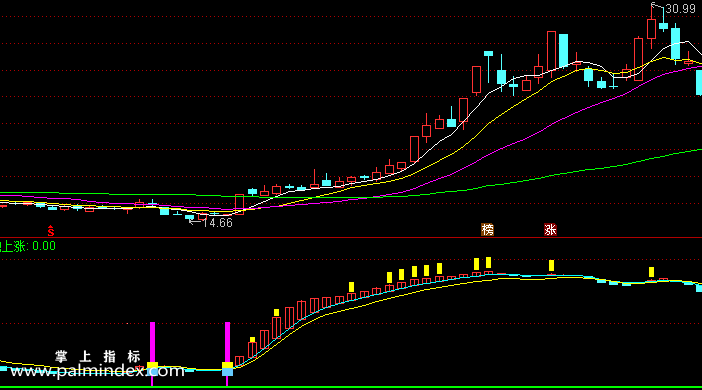Click the arrow beside the 30.99 label
The image size is (702, 390).
tap(656, 6)
